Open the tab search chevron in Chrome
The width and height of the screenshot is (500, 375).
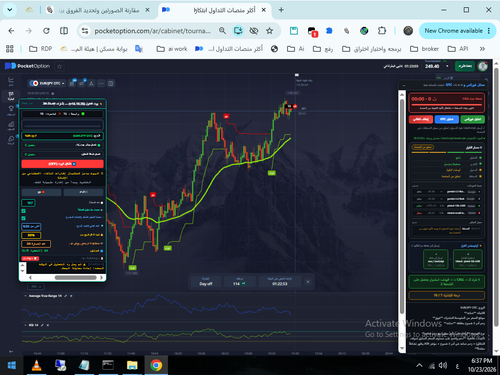click(10, 10)
